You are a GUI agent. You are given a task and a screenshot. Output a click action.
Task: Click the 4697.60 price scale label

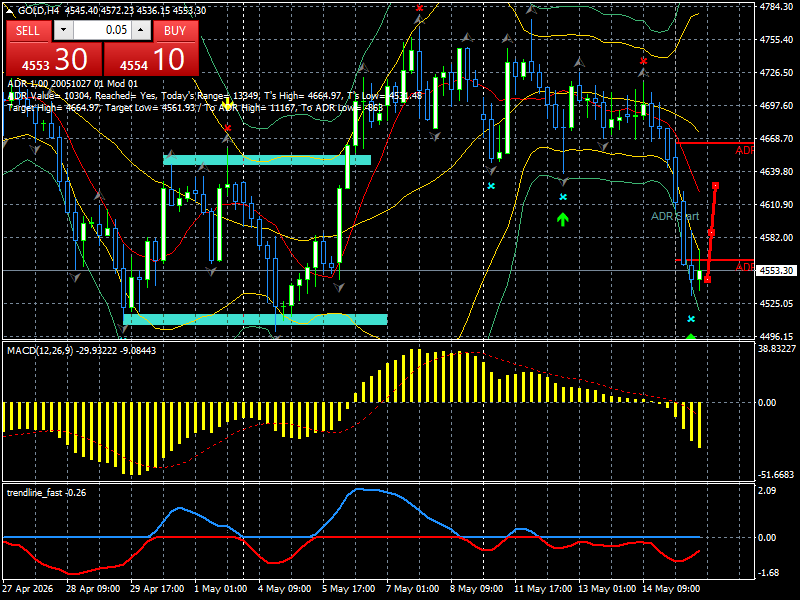click(776, 105)
